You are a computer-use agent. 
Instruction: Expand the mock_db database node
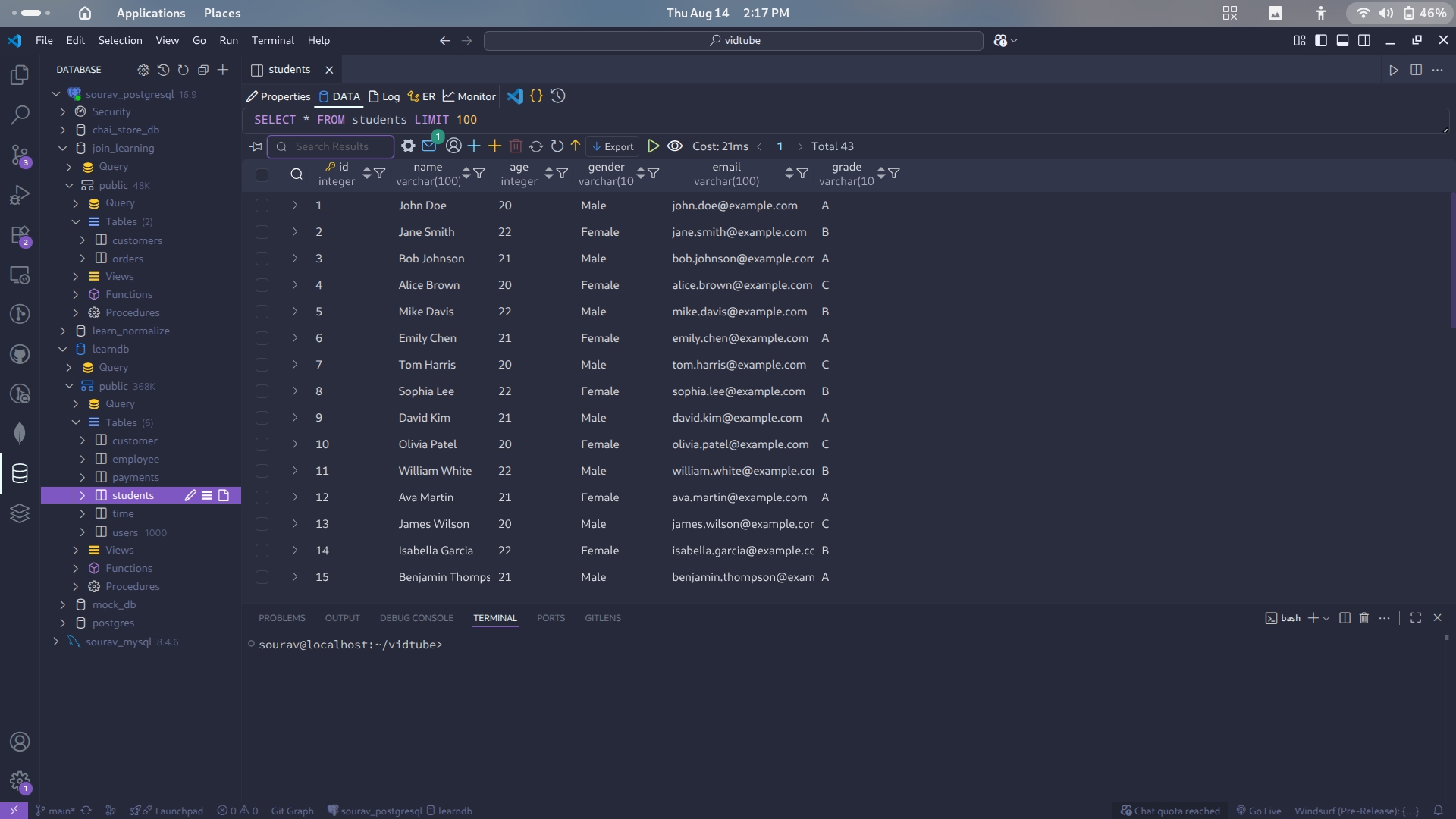pyautogui.click(x=63, y=604)
